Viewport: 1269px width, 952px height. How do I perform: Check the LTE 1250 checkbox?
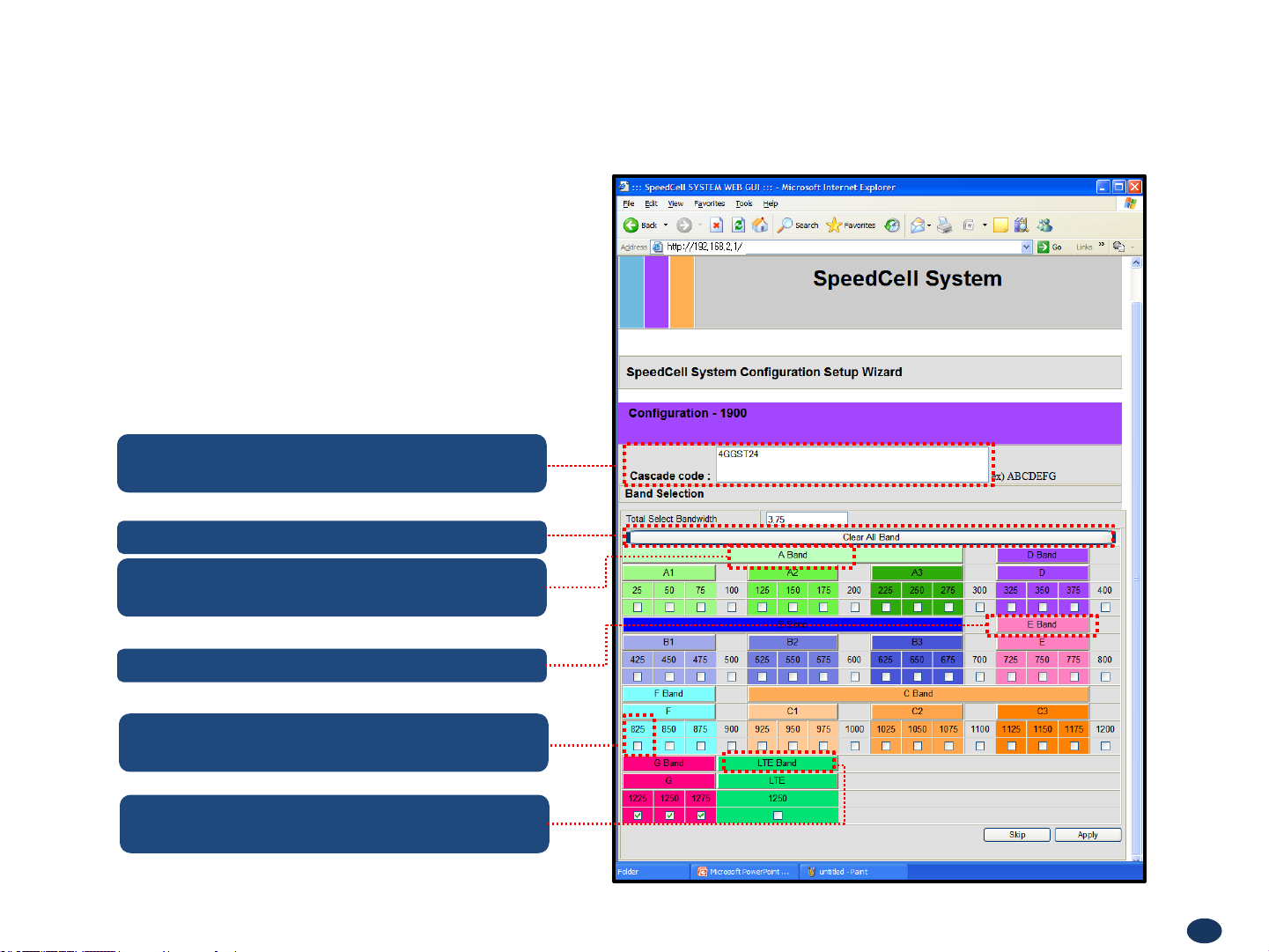[778, 815]
